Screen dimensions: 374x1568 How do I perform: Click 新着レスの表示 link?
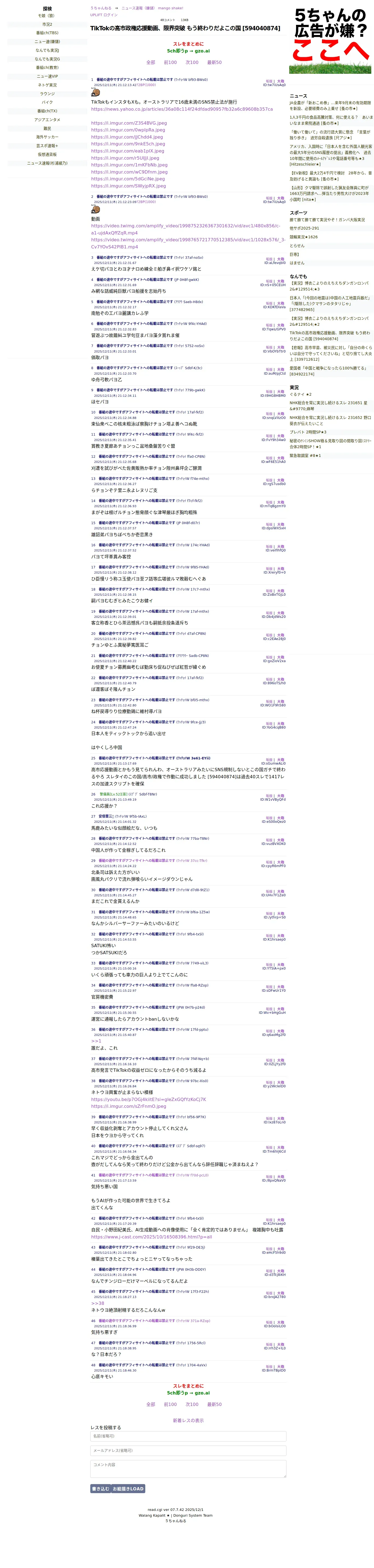(x=188, y=1420)
